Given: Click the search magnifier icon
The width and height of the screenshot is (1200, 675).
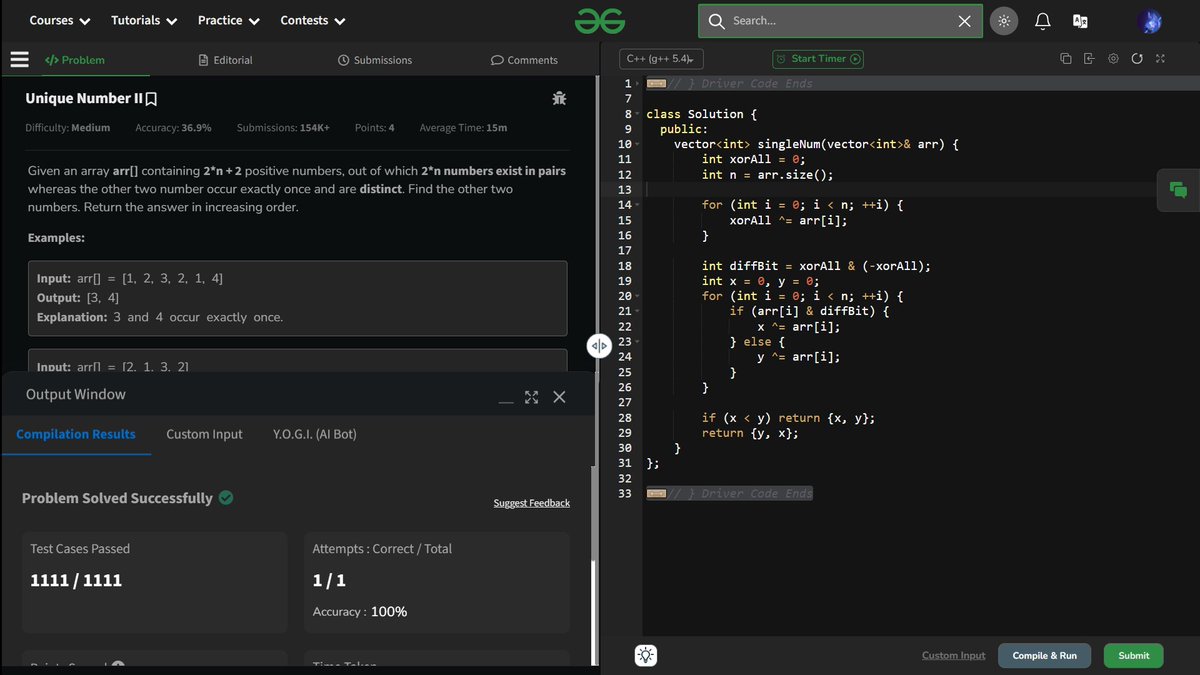Looking at the screenshot, I should click(x=716, y=21).
